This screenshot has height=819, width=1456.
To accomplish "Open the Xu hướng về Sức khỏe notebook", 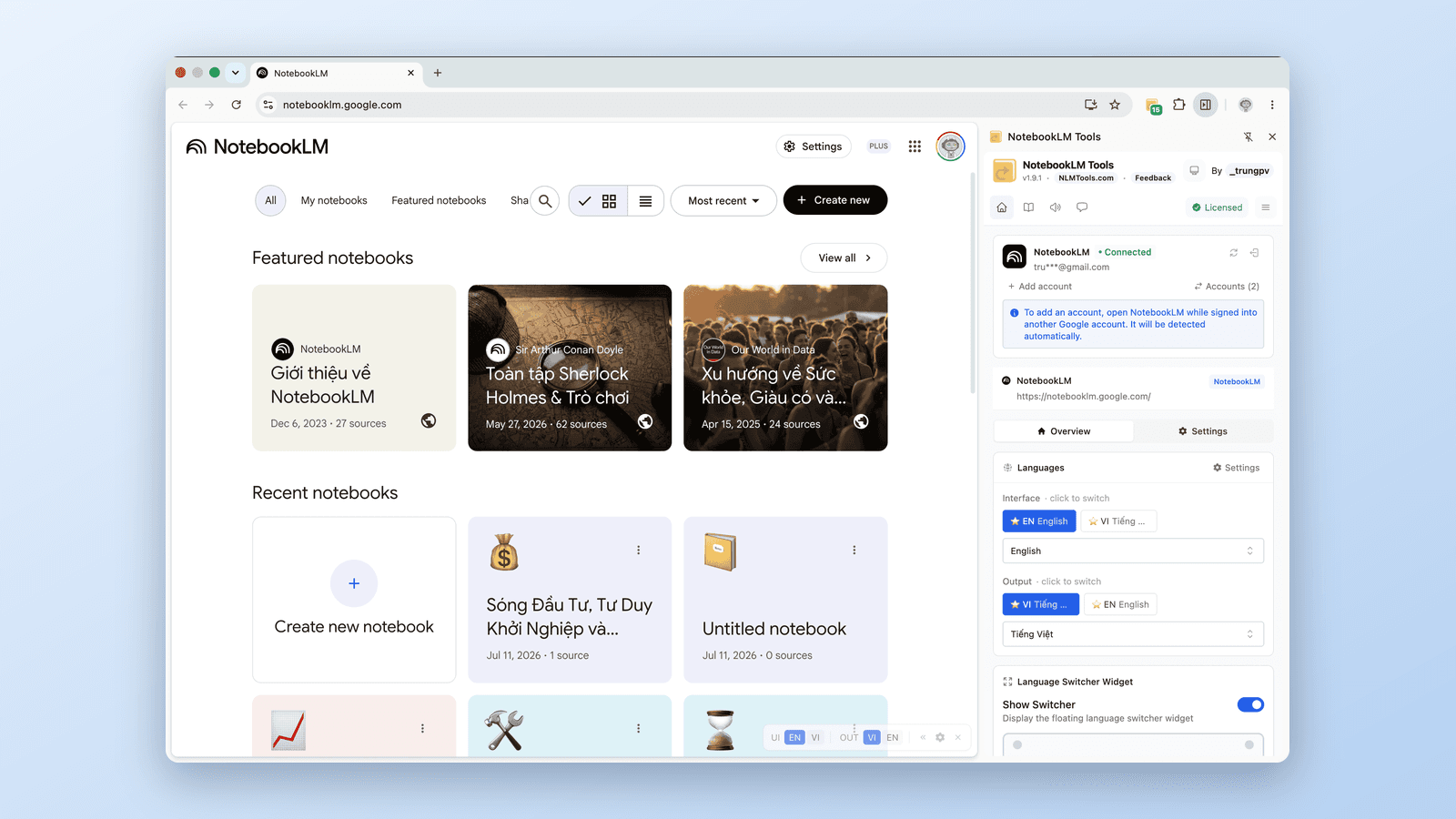I will (x=785, y=368).
